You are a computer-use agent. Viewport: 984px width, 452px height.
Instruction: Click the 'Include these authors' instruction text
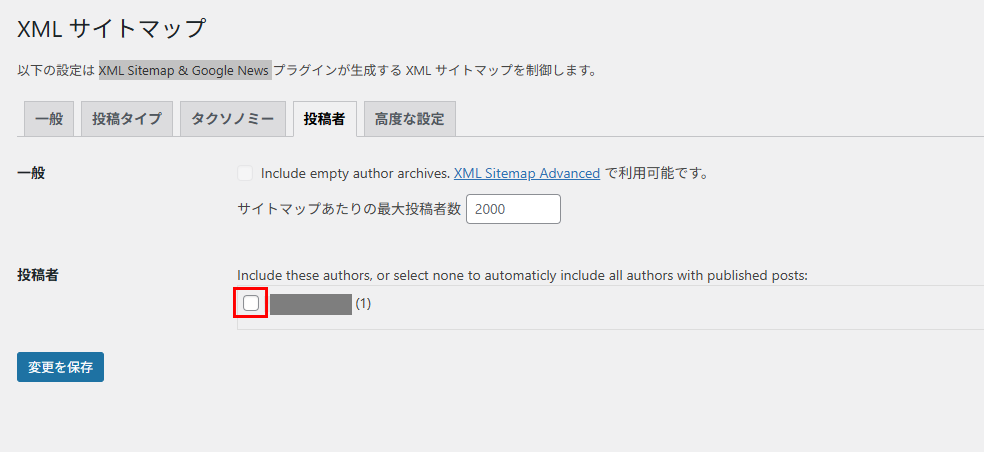tap(521, 275)
